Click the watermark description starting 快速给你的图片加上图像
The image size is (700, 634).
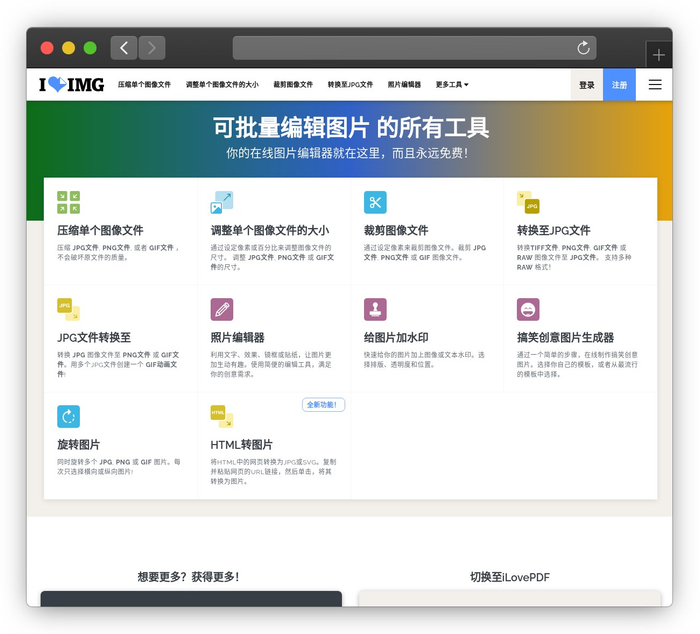(x=424, y=359)
